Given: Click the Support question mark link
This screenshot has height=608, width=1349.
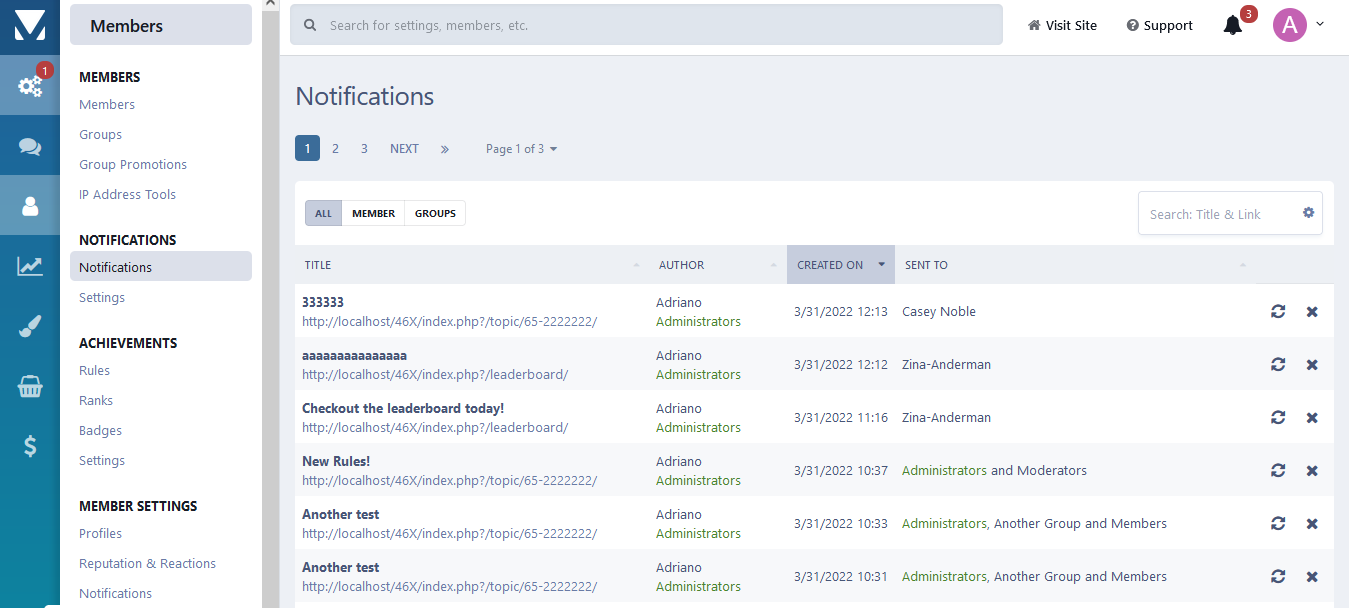Looking at the screenshot, I should point(1159,26).
